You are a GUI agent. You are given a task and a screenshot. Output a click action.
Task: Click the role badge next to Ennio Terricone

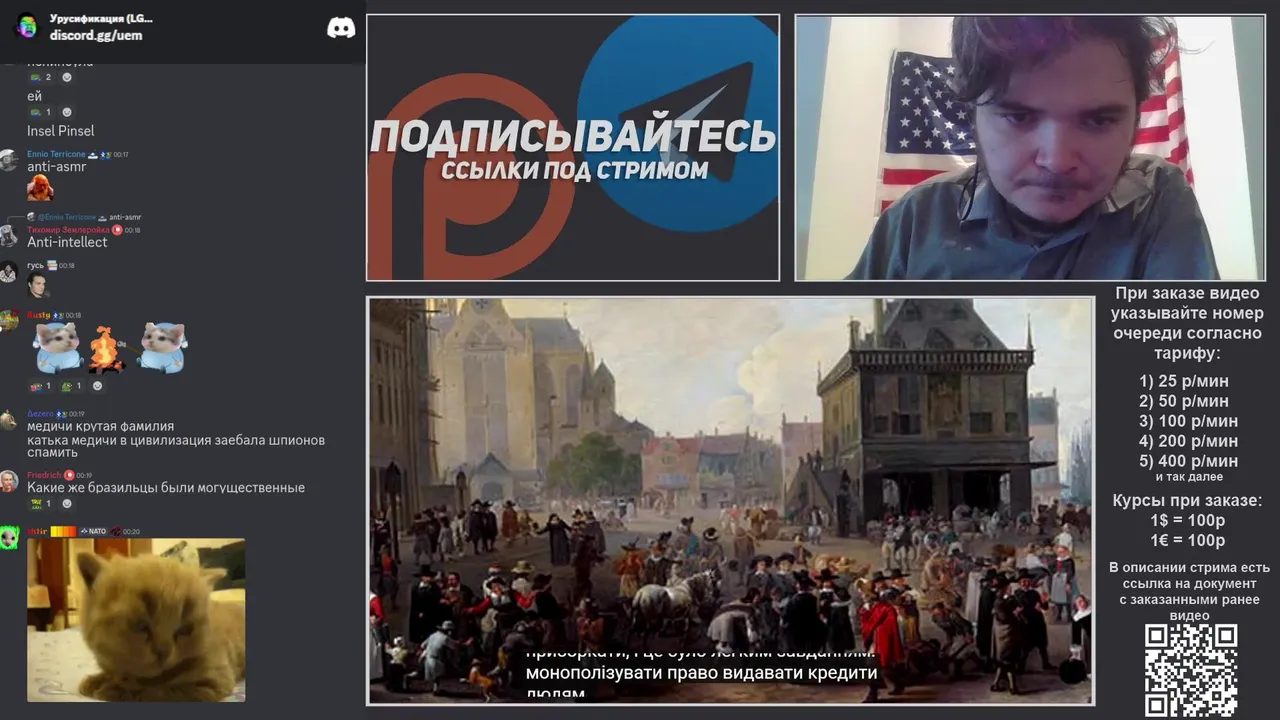(x=93, y=154)
